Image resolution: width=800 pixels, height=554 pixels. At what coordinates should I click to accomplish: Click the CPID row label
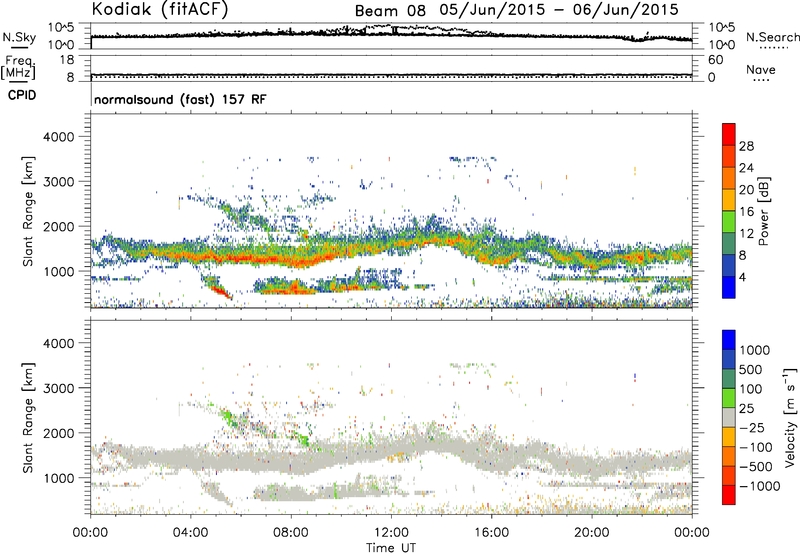click(22, 95)
